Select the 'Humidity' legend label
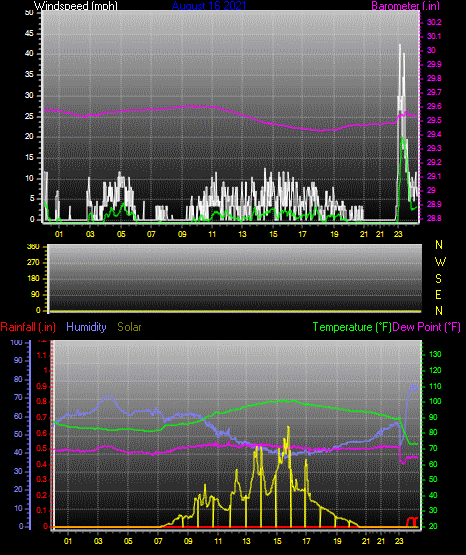Viewport: 466px width, 555px height. [86, 327]
